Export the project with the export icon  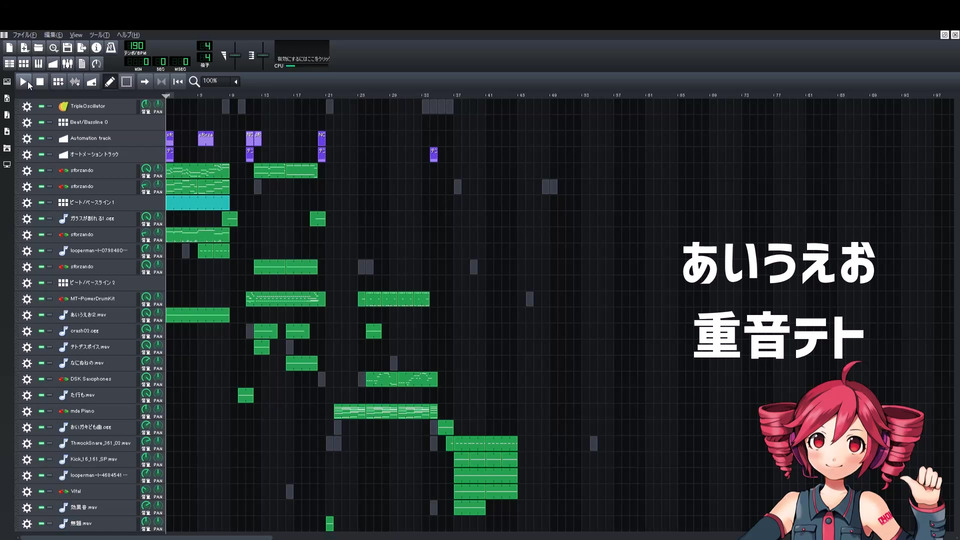(x=81, y=48)
